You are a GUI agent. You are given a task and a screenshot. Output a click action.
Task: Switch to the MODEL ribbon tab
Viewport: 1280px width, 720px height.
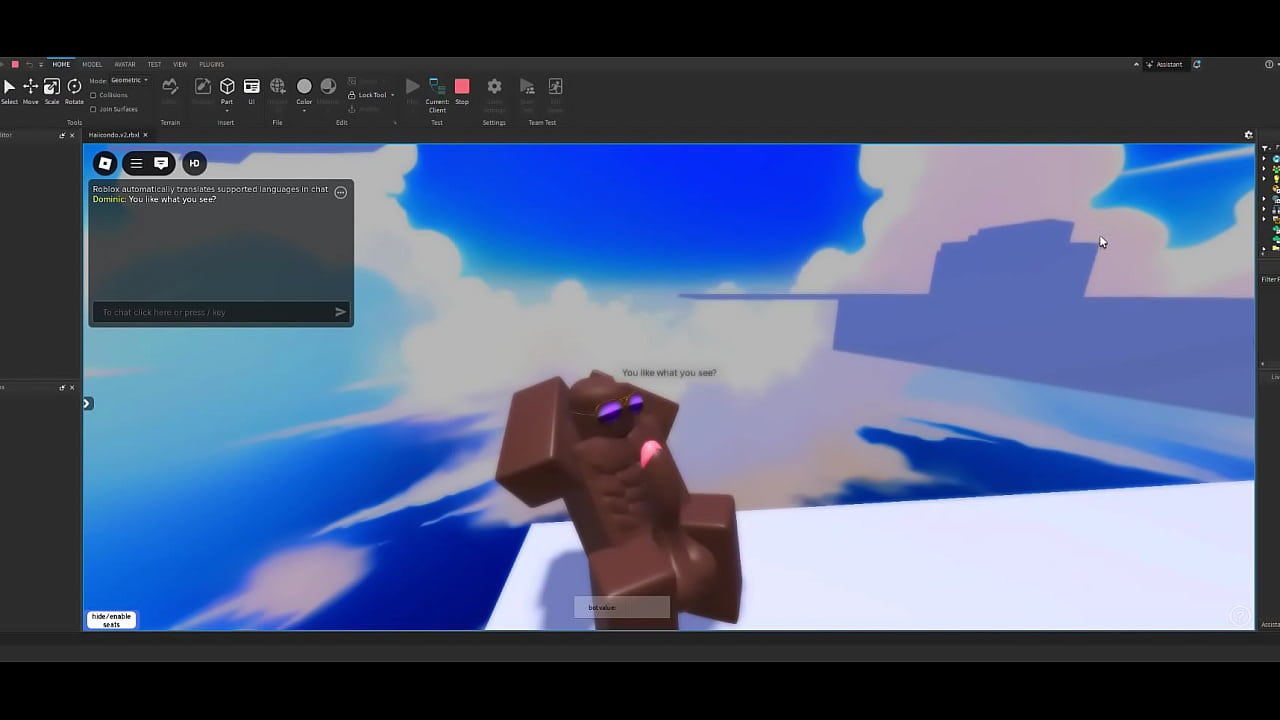click(x=92, y=64)
